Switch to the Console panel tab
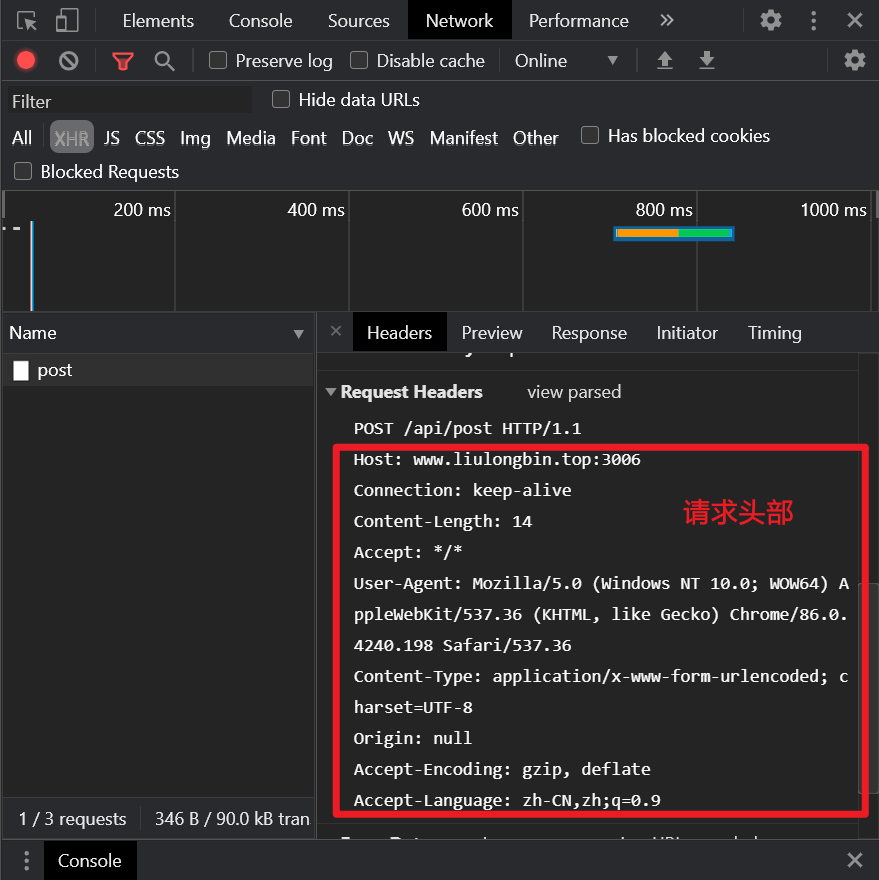 260,21
